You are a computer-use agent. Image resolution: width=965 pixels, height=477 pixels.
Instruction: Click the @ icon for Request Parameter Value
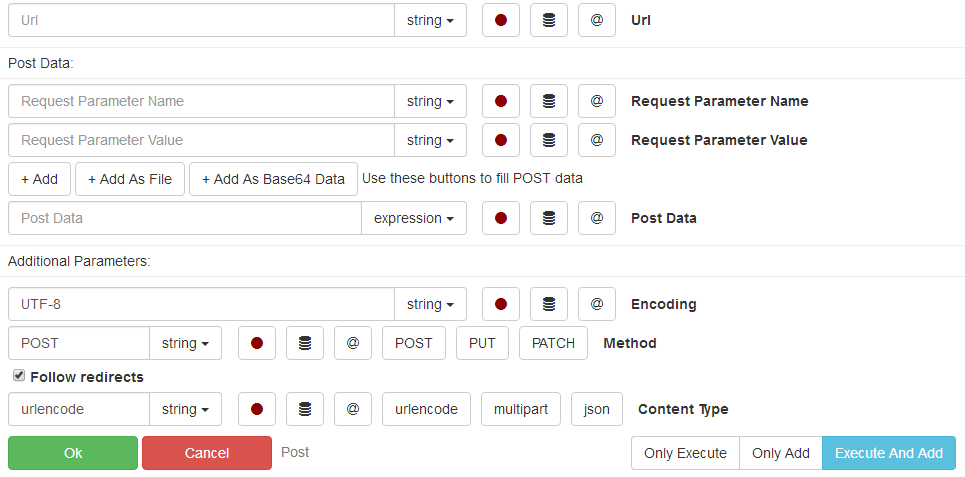pos(597,140)
